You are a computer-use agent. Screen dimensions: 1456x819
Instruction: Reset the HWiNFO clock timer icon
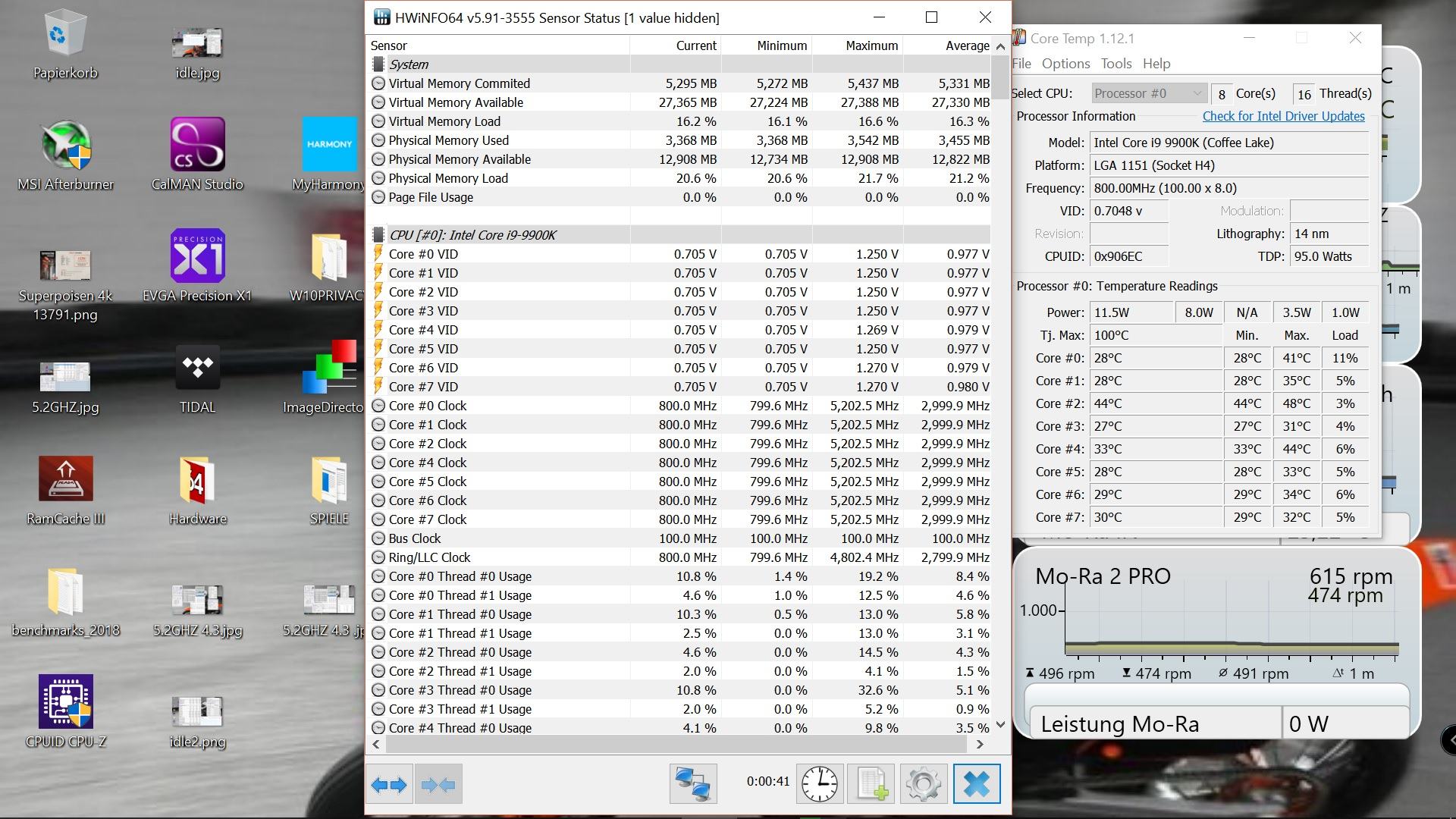(x=820, y=784)
